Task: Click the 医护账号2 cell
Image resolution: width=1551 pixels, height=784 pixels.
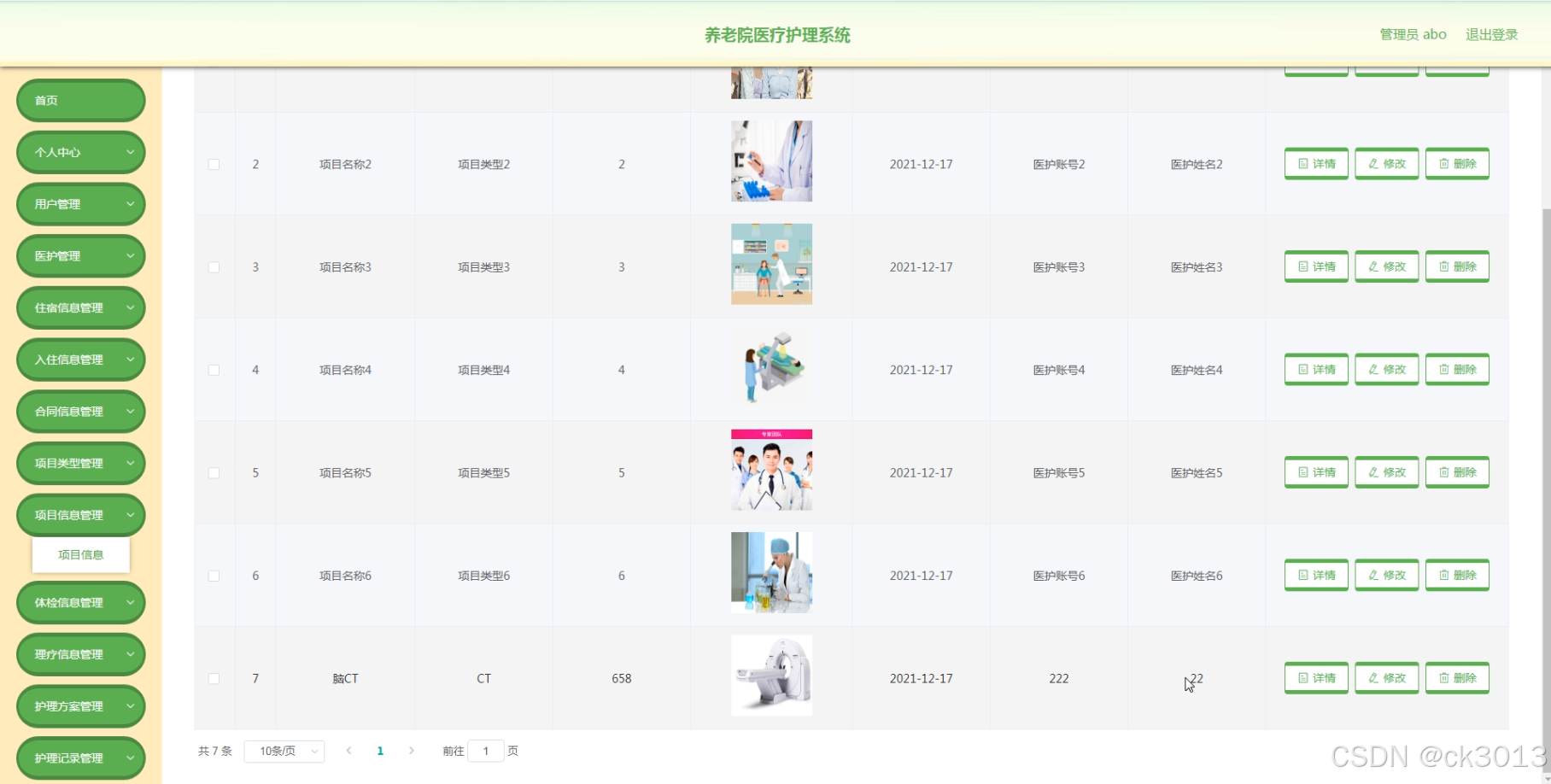Action: 1059,164
